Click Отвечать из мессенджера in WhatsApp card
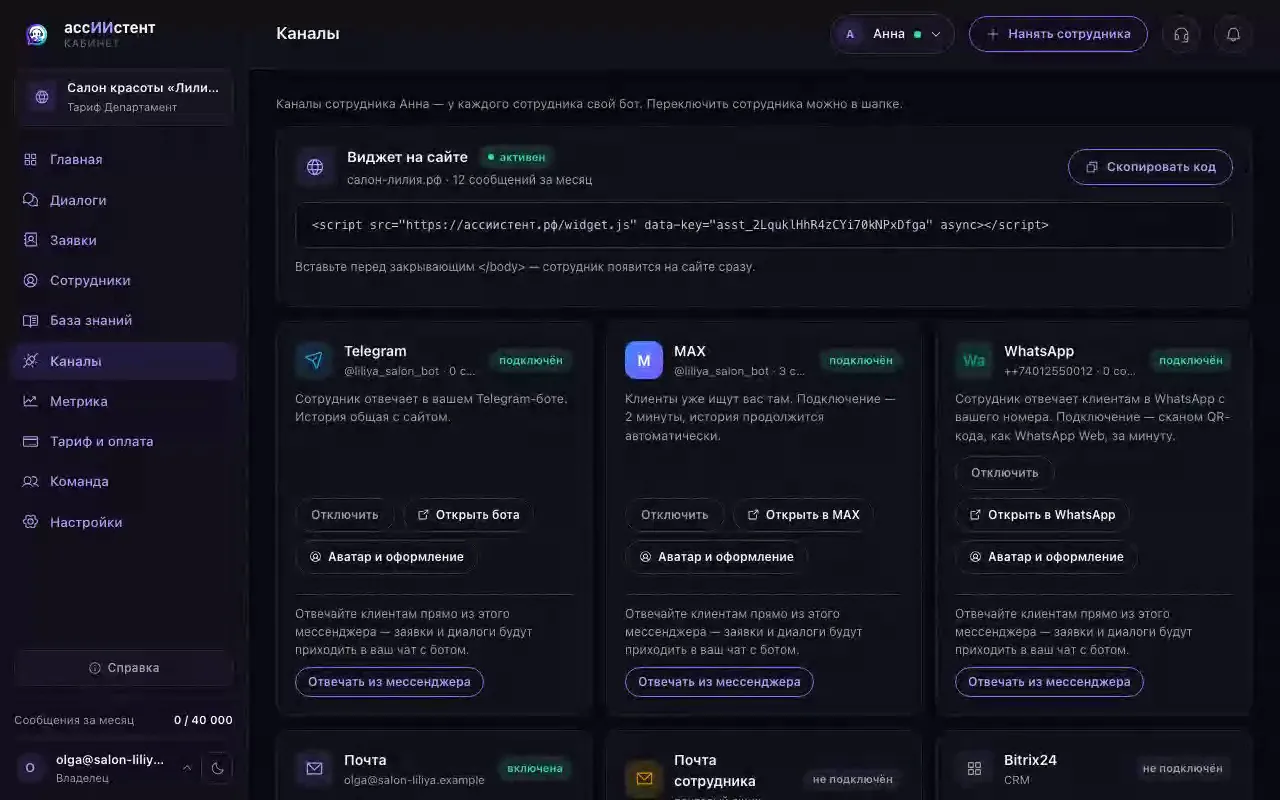1280x800 pixels. pos(1049,682)
